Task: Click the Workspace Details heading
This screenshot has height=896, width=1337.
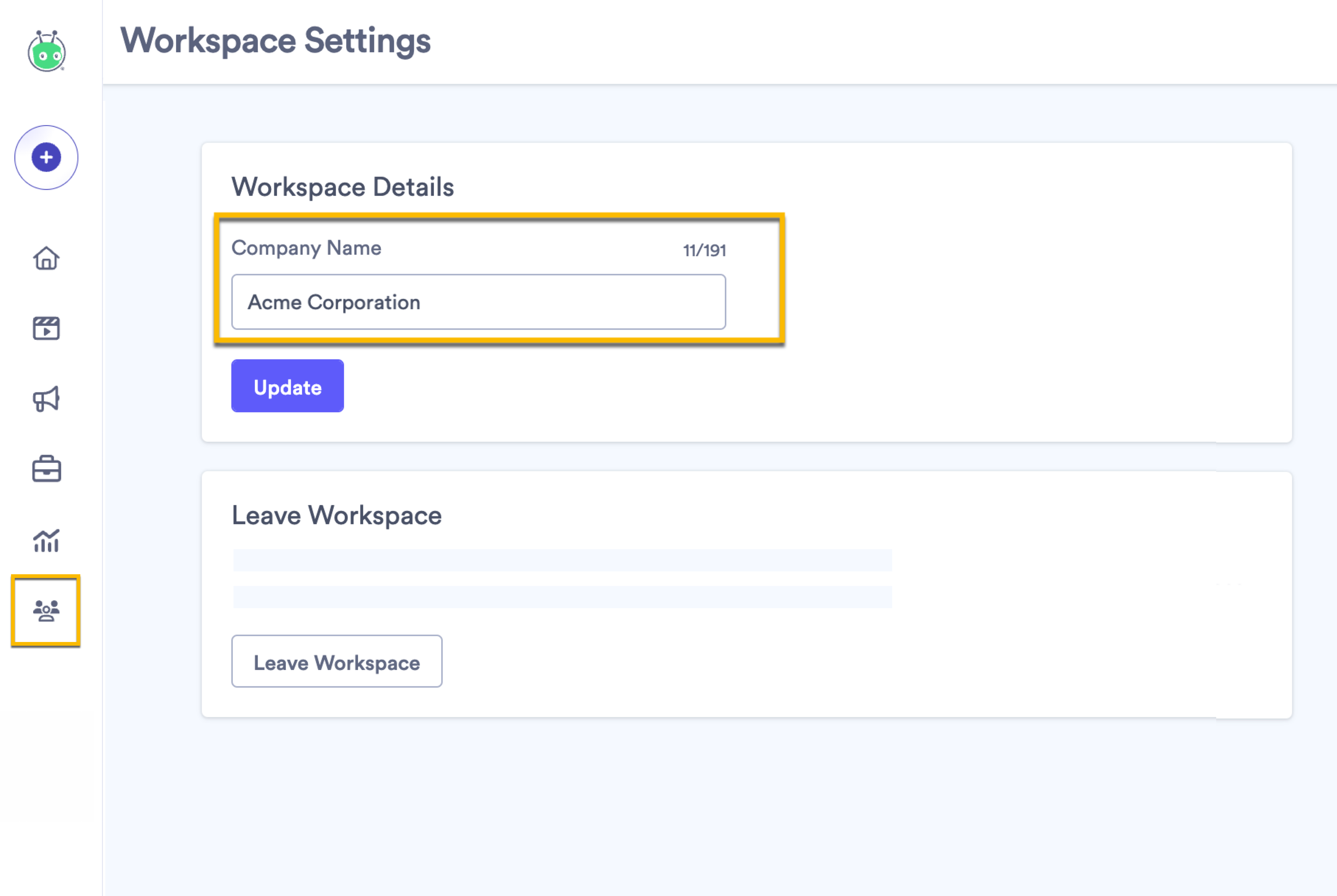Action: tap(343, 186)
